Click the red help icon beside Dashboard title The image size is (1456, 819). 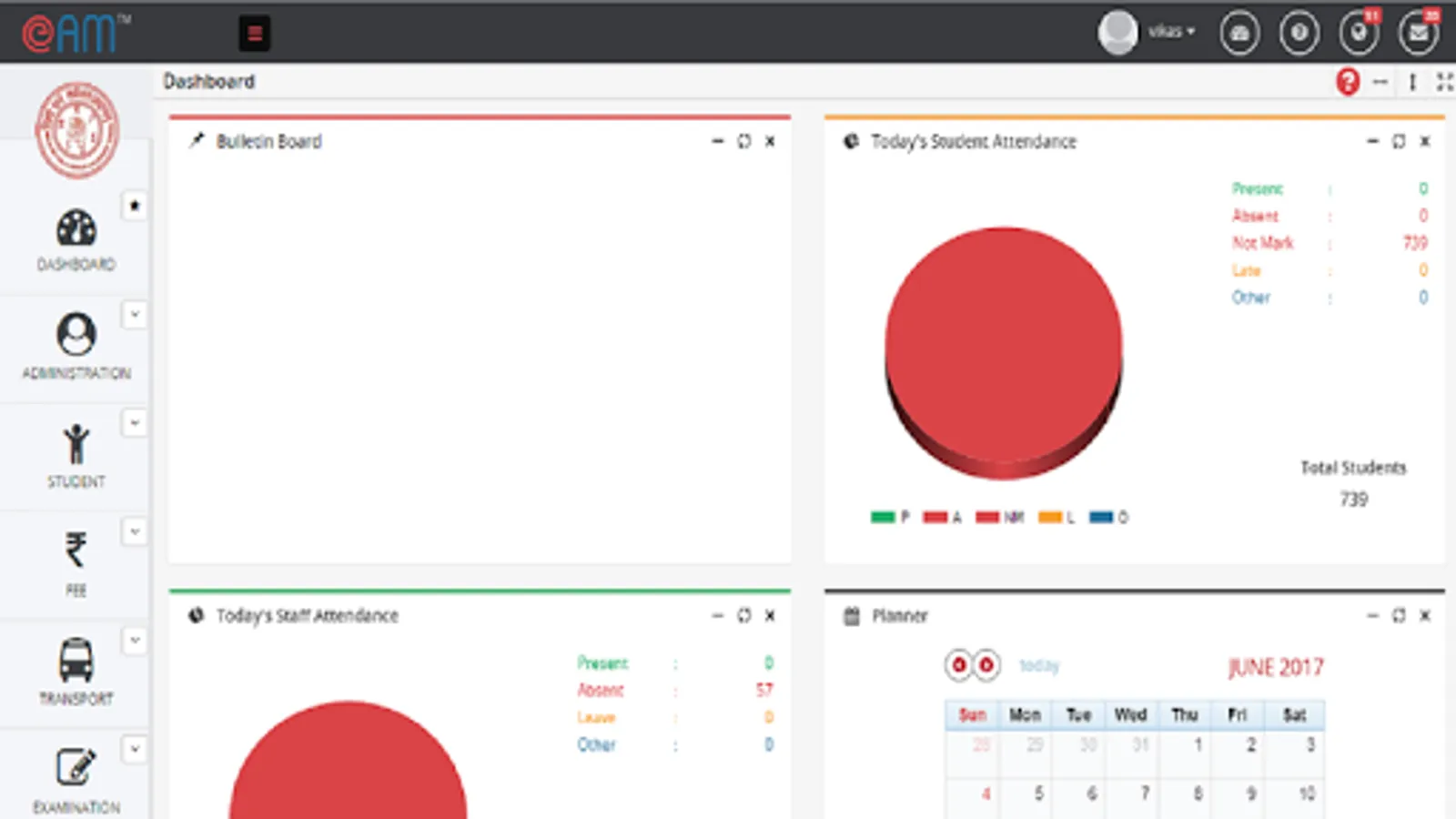pyautogui.click(x=1348, y=82)
